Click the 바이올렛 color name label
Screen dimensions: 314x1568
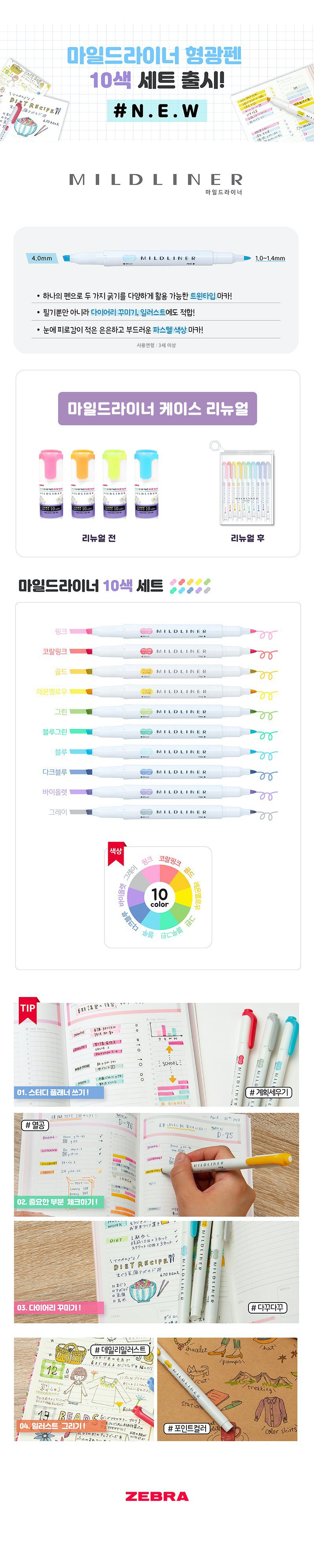click(55, 792)
